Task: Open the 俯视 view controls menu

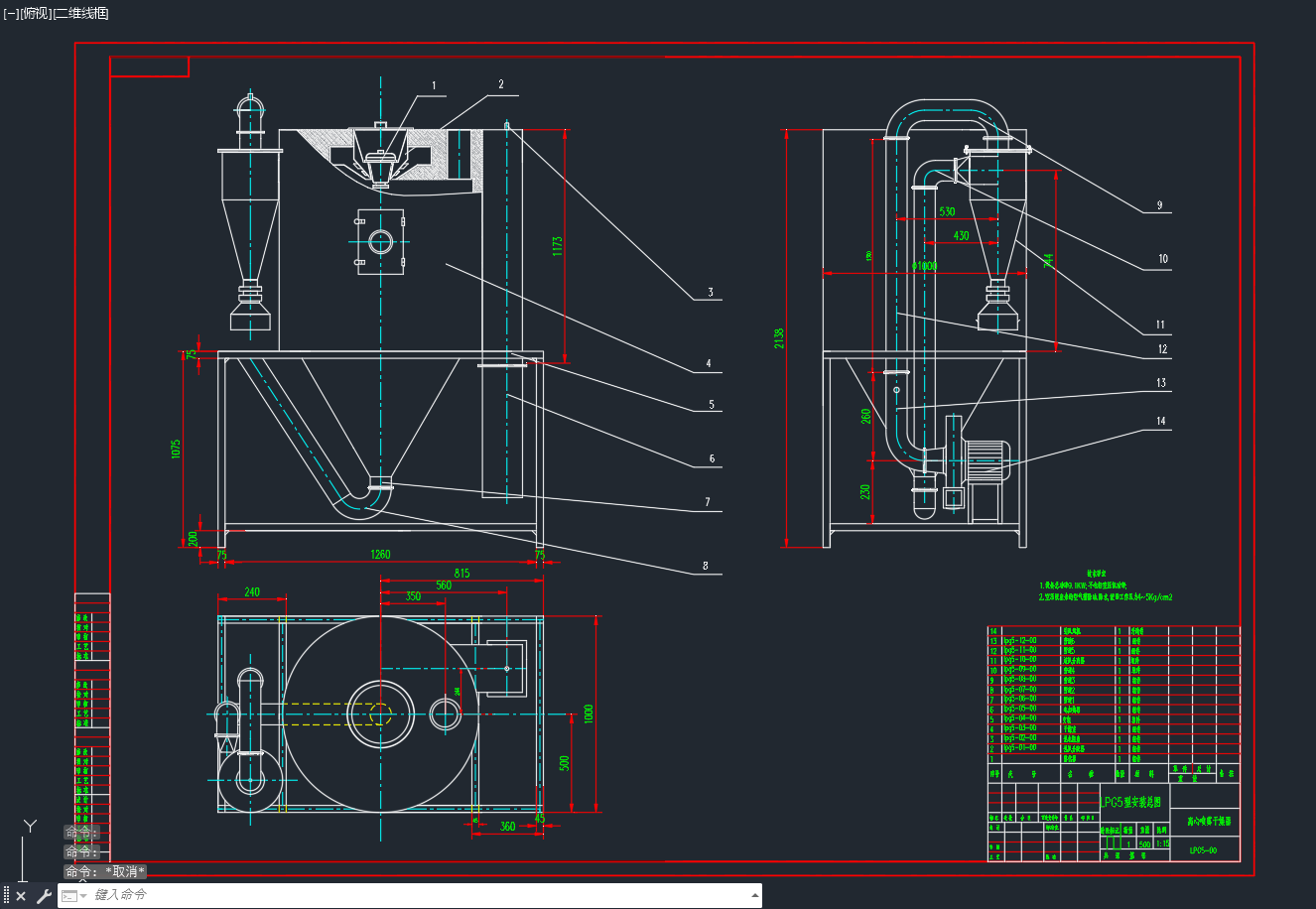Action: (x=36, y=13)
